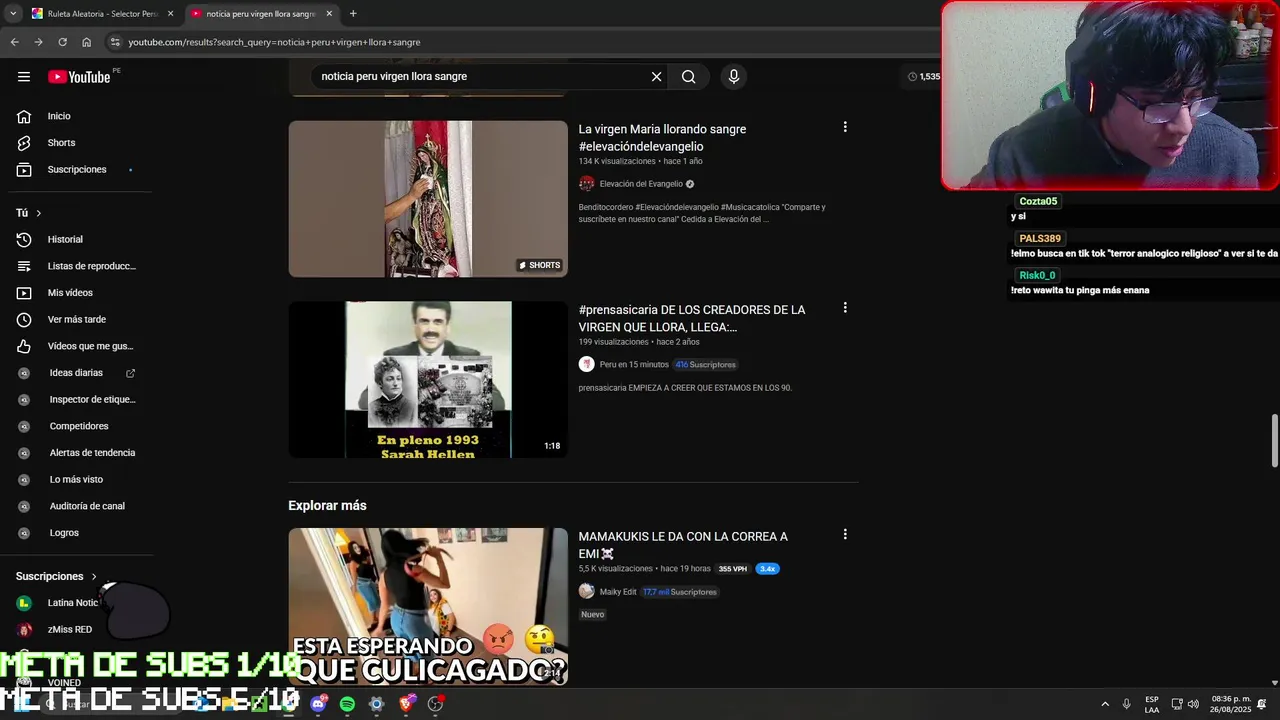The width and height of the screenshot is (1280, 720).
Task: Open Ver más tarde in sidebar
Action: 77,319
